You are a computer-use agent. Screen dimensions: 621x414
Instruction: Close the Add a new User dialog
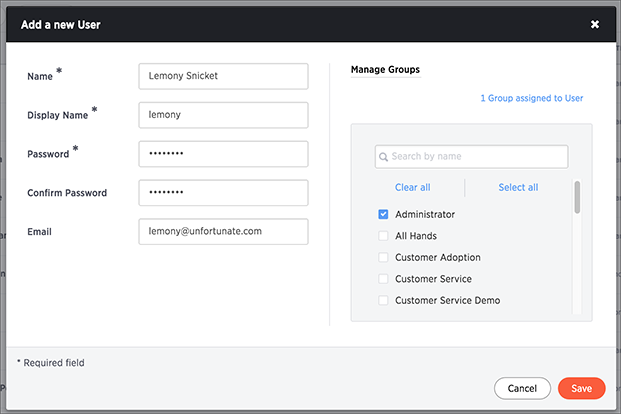click(x=594, y=25)
